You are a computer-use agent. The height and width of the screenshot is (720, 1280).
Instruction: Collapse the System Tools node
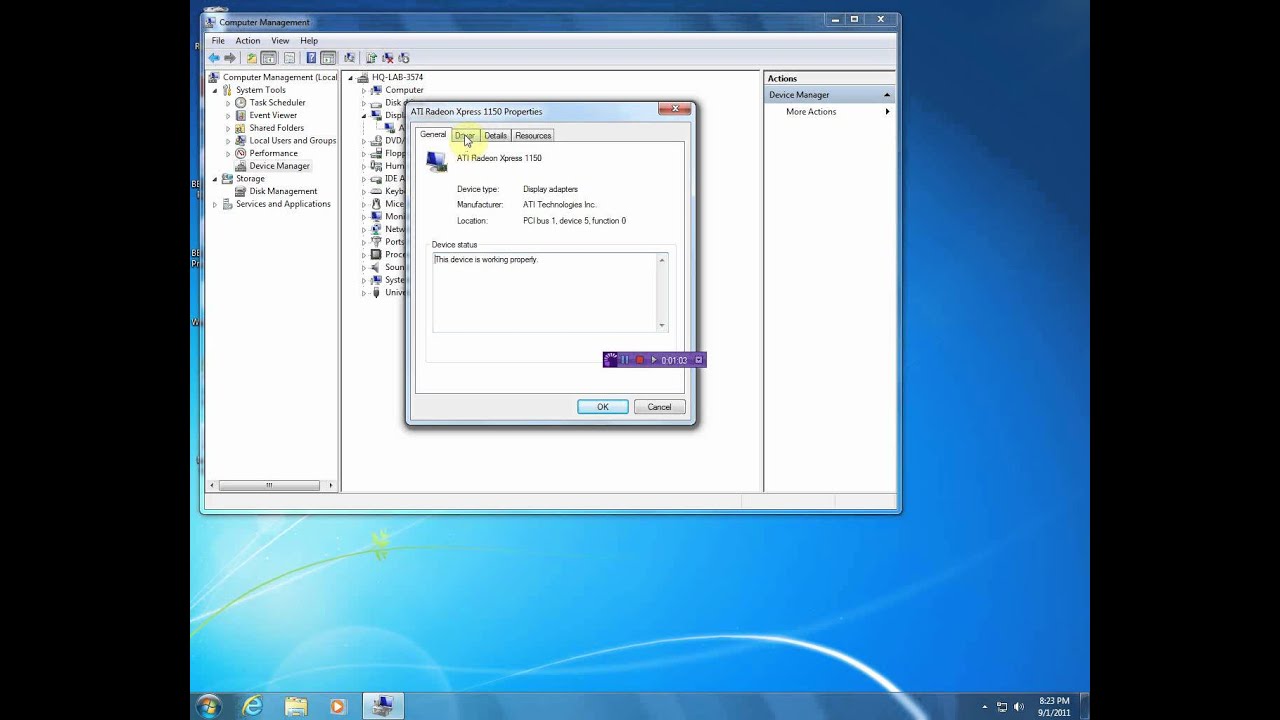click(x=215, y=90)
